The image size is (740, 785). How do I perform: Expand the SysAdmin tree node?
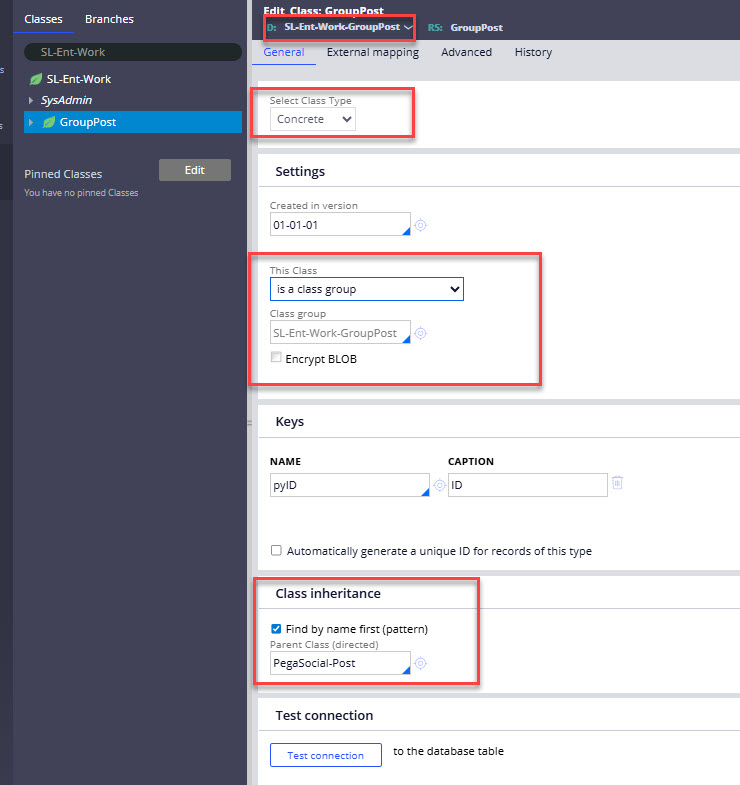pos(31,101)
